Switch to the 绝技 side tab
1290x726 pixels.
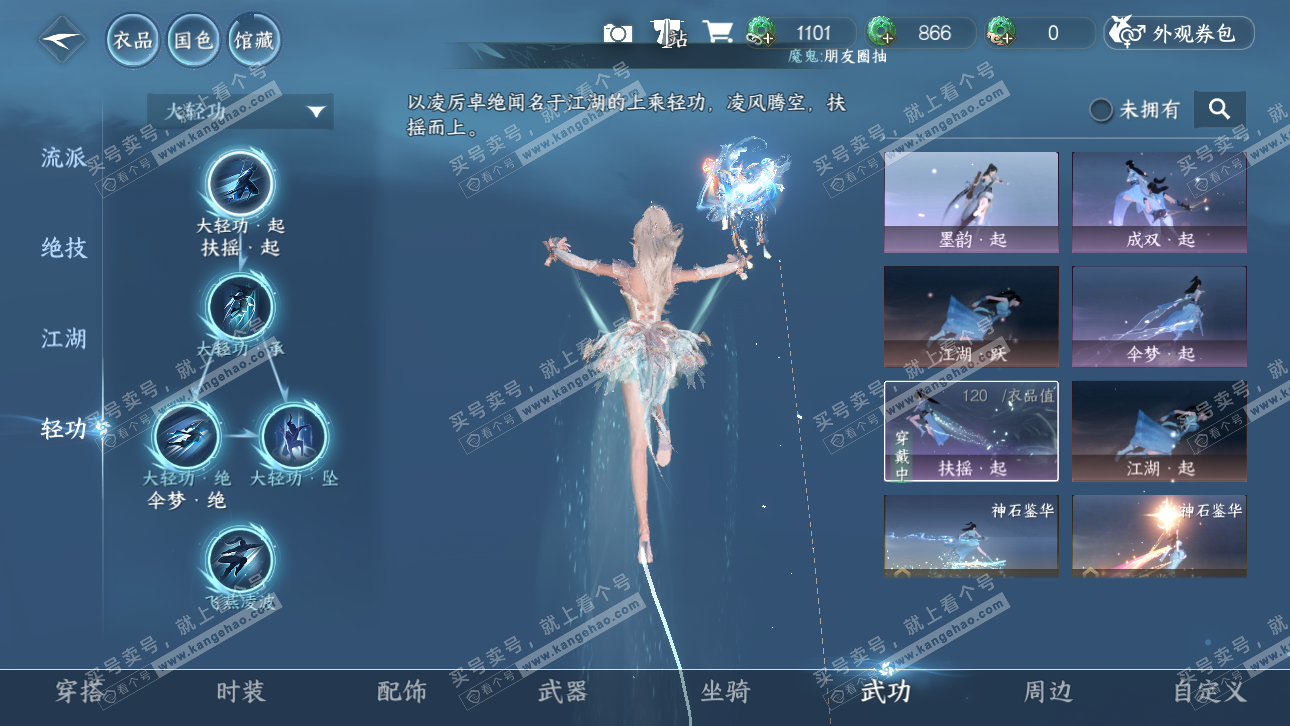pyautogui.click(x=64, y=248)
